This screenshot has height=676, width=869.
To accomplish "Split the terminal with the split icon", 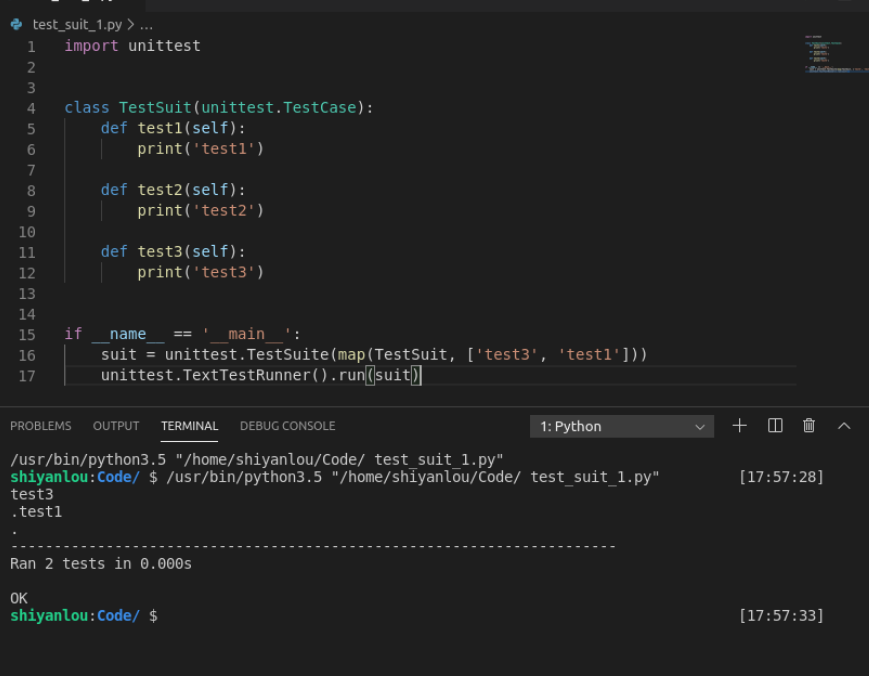I will (775, 426).
